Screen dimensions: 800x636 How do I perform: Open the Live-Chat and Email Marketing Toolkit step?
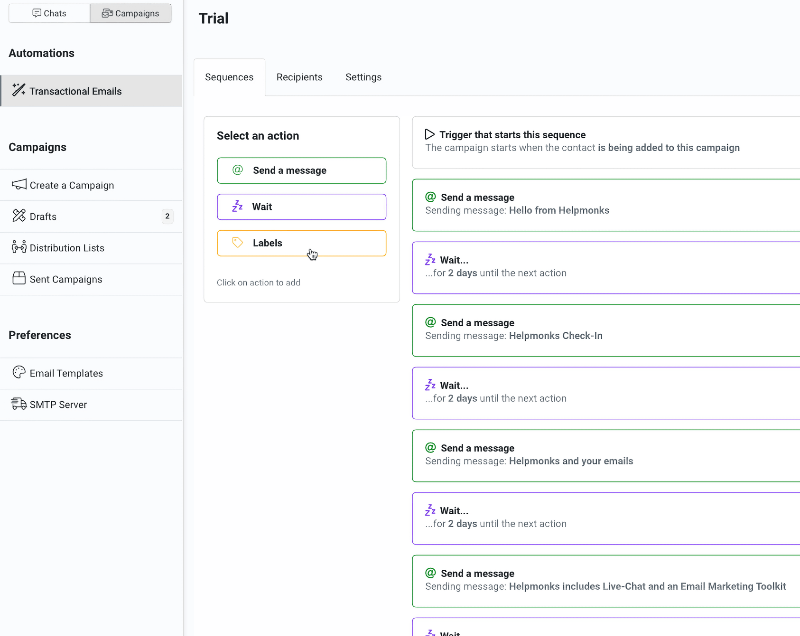tap(606, 581)
